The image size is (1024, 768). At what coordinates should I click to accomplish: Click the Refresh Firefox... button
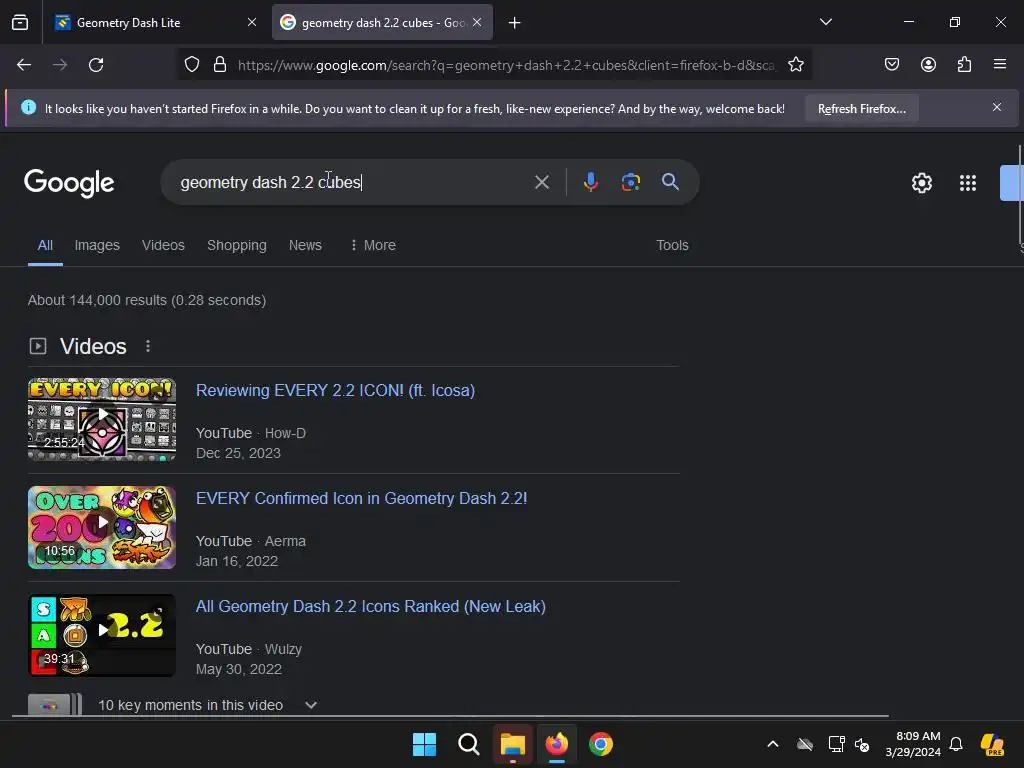pos(861,108)
